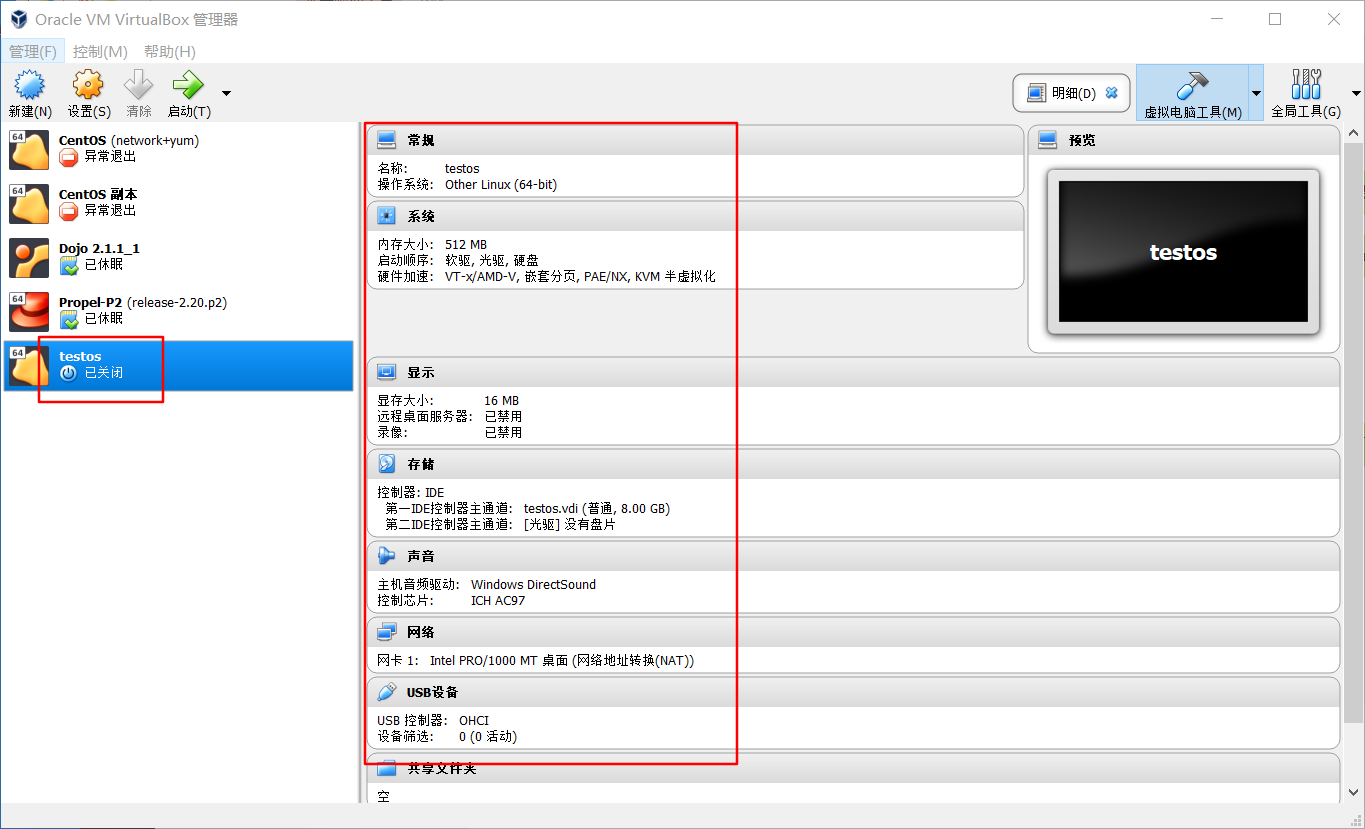Click the Other Linux (64-bit) OS value
This screenshot has width=1365, height=829.
(x=501, y=184)
